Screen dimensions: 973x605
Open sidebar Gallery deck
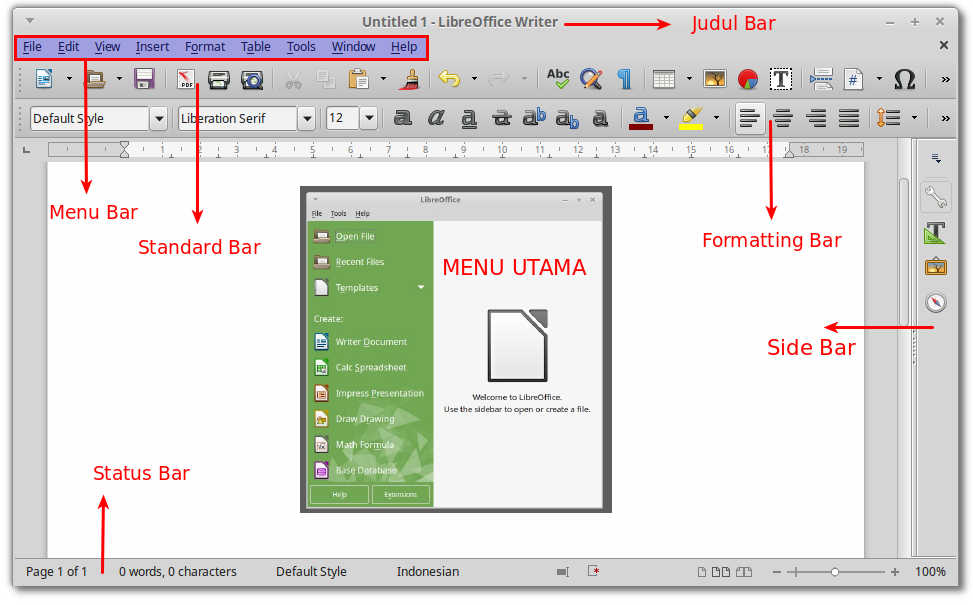pos(935,267)
